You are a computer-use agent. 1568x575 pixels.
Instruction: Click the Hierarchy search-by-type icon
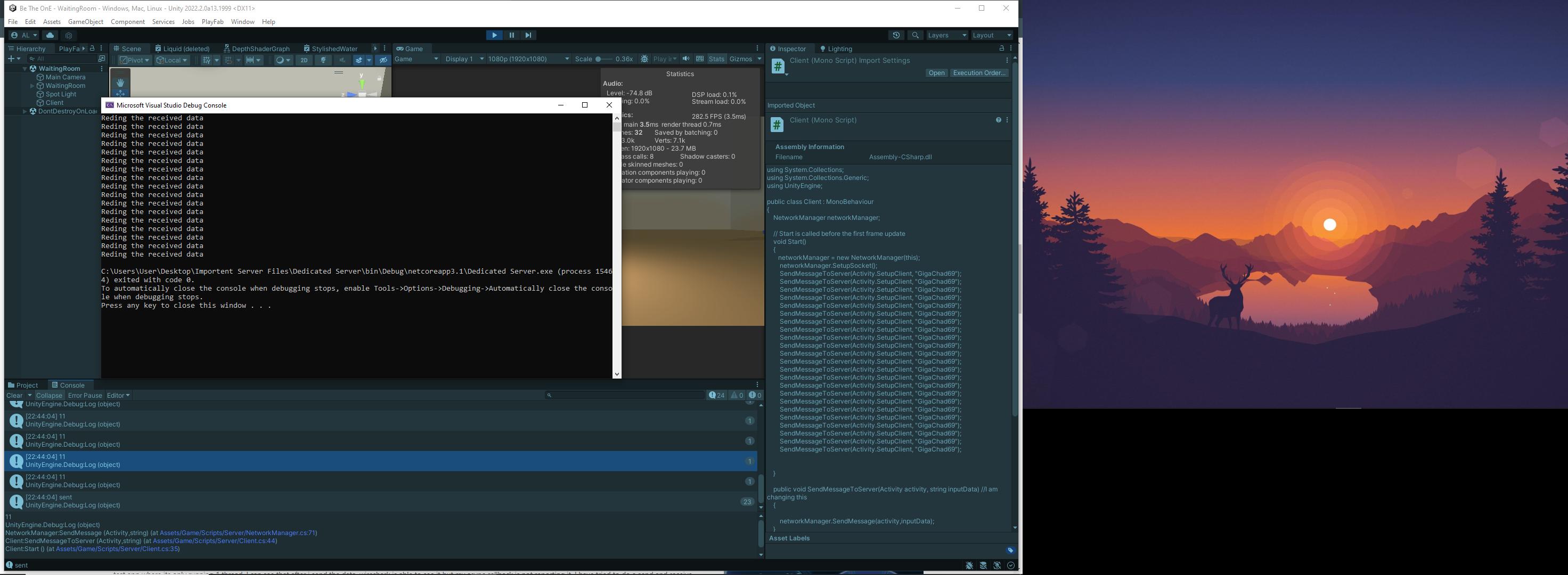[x=101, y=59]
